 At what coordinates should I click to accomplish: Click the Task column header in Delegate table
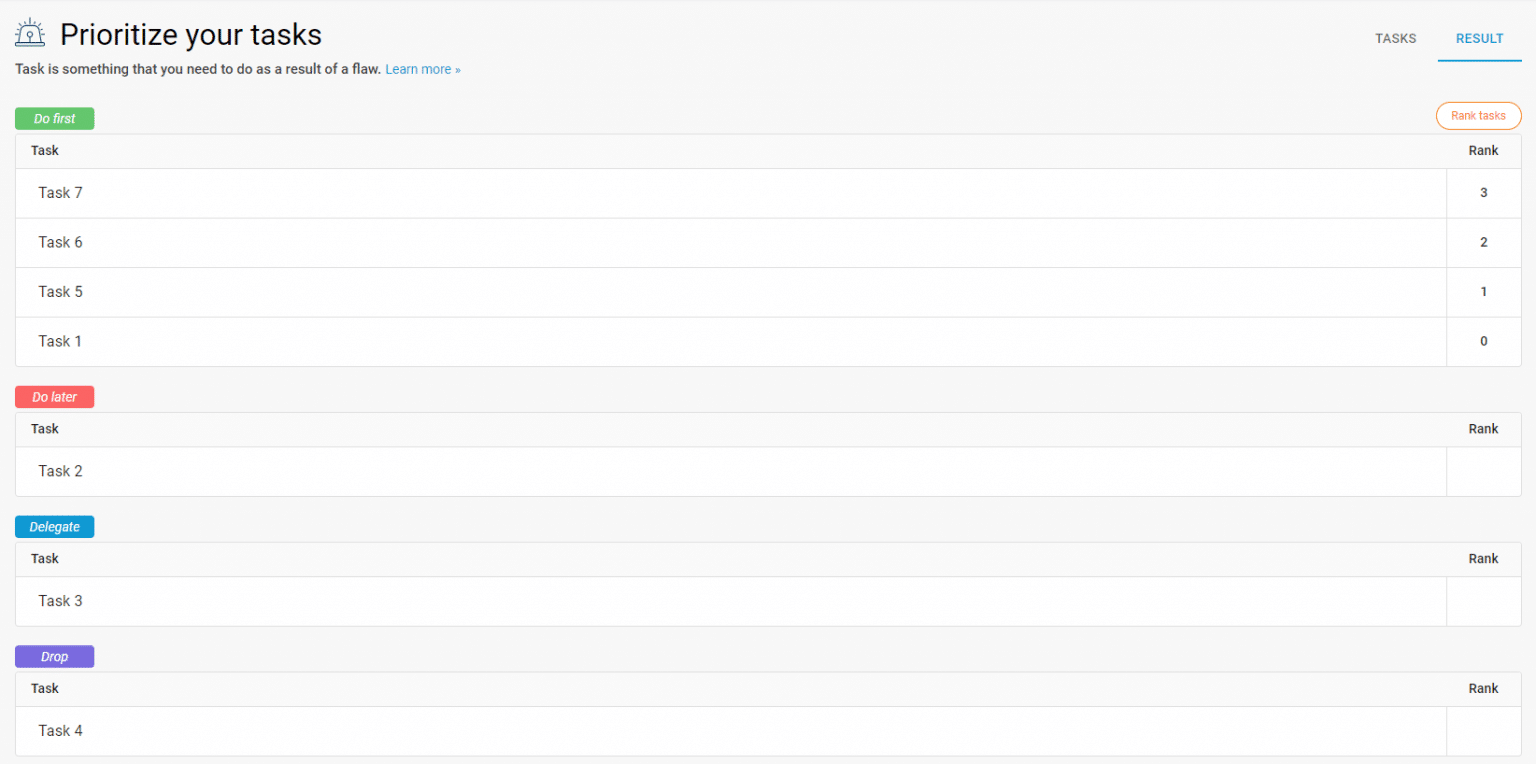pyautogui.click(x=45, y=559)
